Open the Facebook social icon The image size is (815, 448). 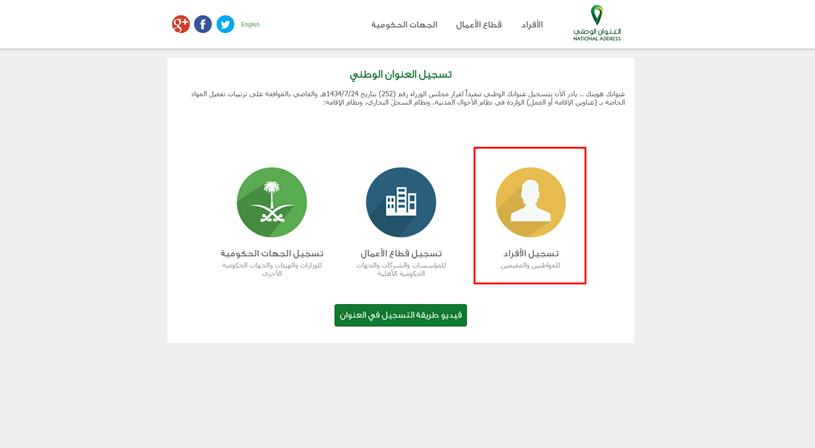[203, 24]
